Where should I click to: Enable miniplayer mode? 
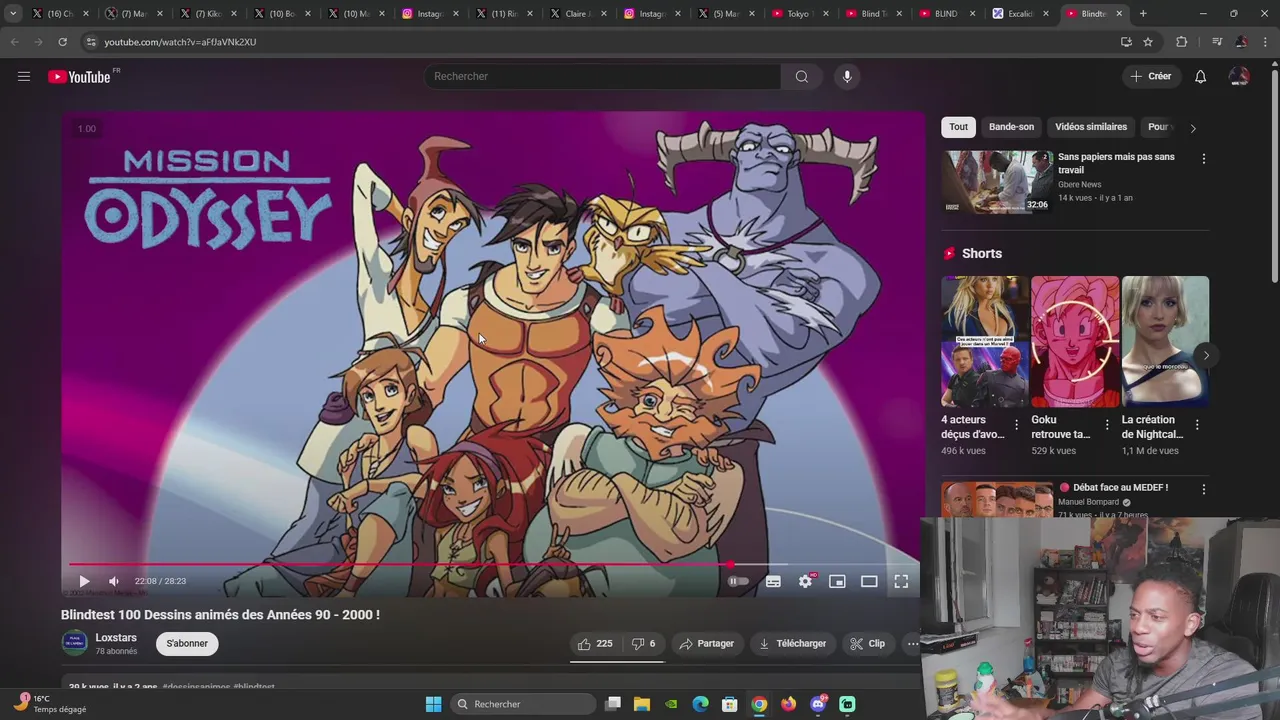click(837, 581)
